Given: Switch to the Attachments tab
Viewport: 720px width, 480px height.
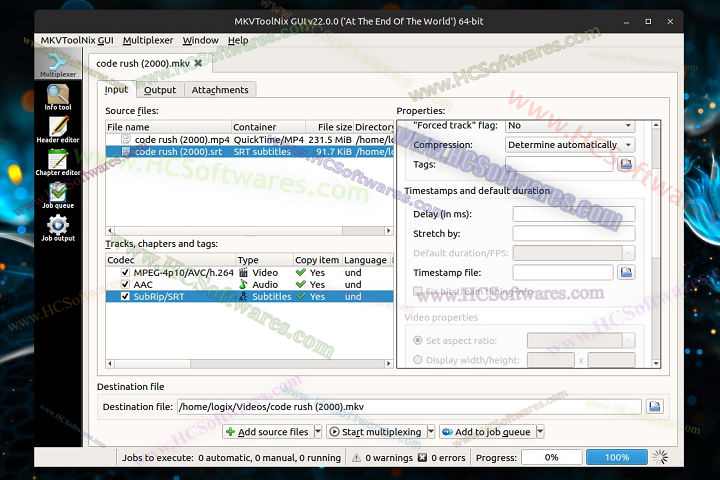Looking at the screenshot, I should point(220,90).
